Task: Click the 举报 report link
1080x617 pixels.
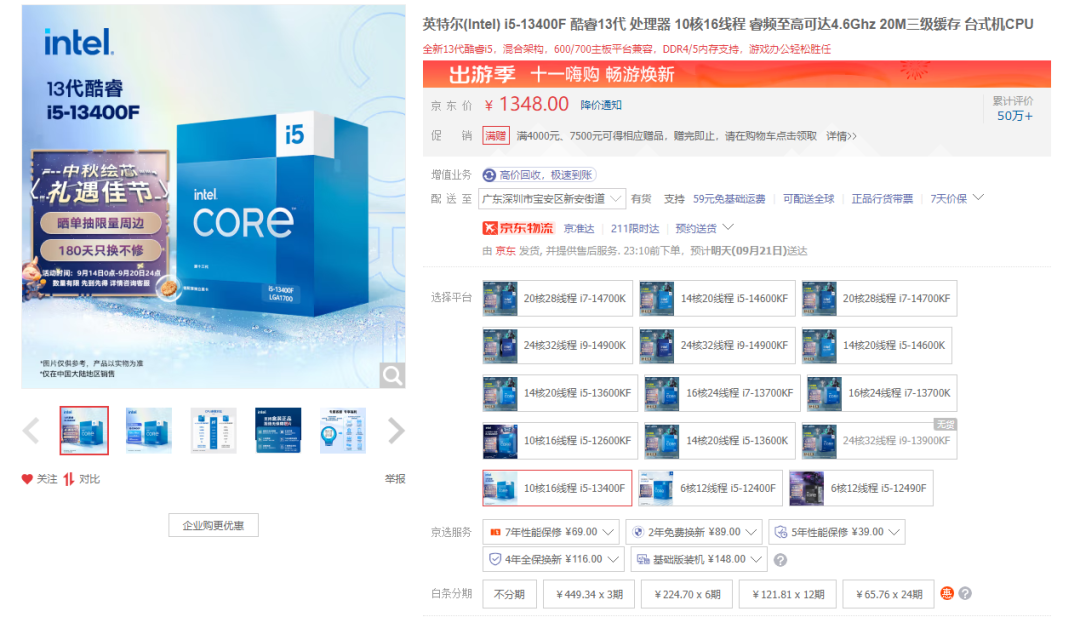Action: tap(395, 479)
